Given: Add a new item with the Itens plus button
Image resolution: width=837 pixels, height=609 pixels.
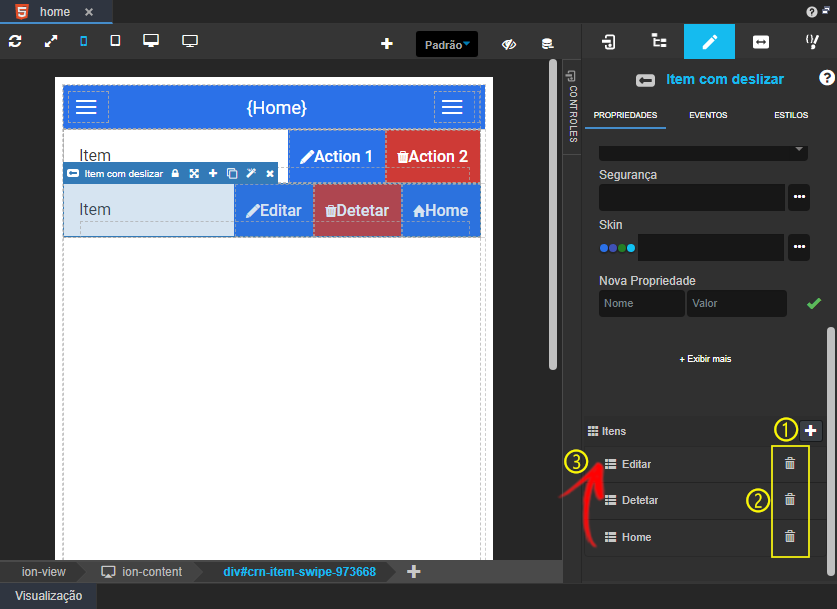Looking at the screenshot, I should click(810, 431).
